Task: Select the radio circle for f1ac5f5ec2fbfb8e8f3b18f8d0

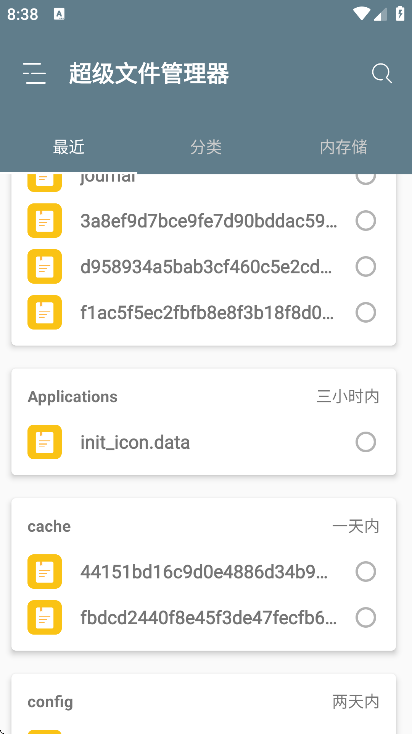Action: click(366, 312)
